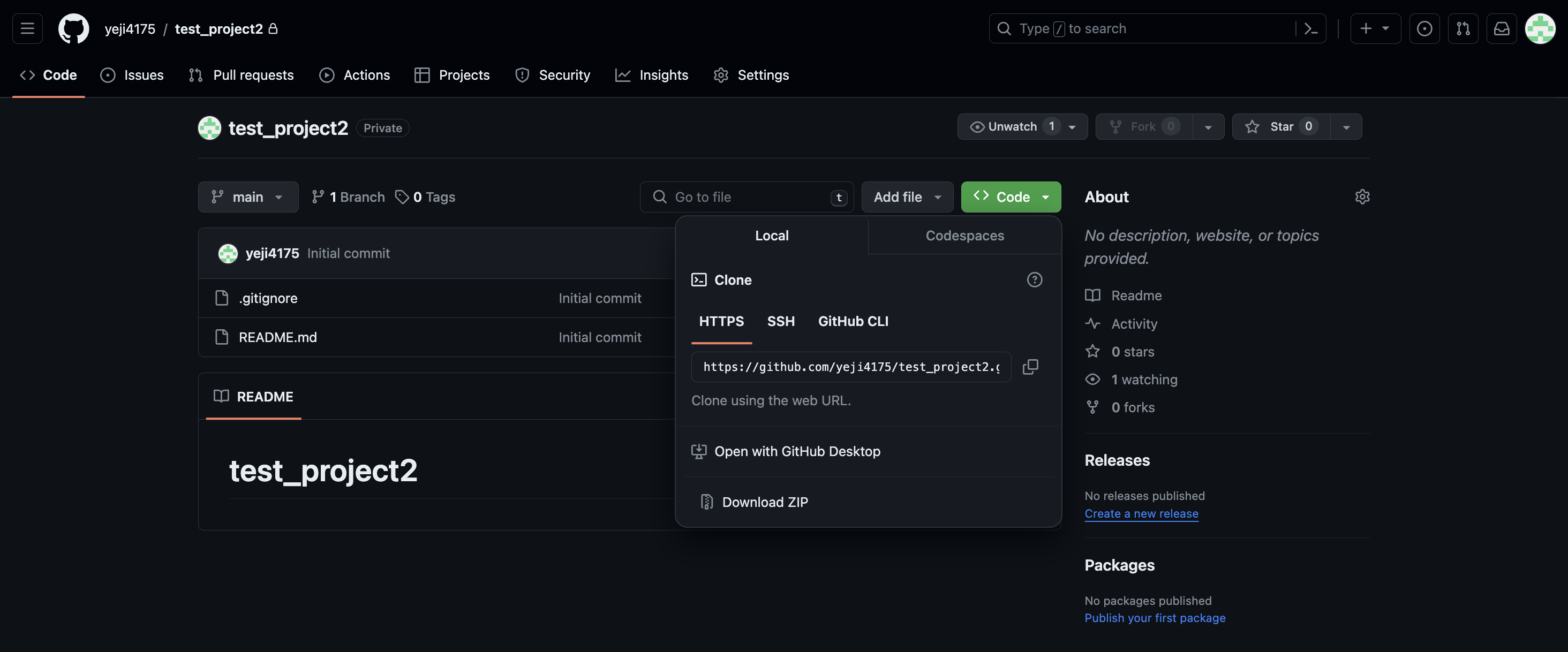
Task: Open the notifications inbox icon
Action: tap(1501, 28)
